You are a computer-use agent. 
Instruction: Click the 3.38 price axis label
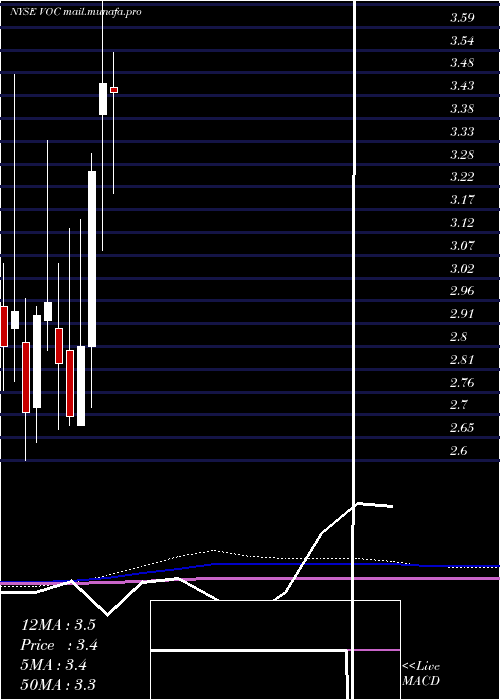coord(462,109)
